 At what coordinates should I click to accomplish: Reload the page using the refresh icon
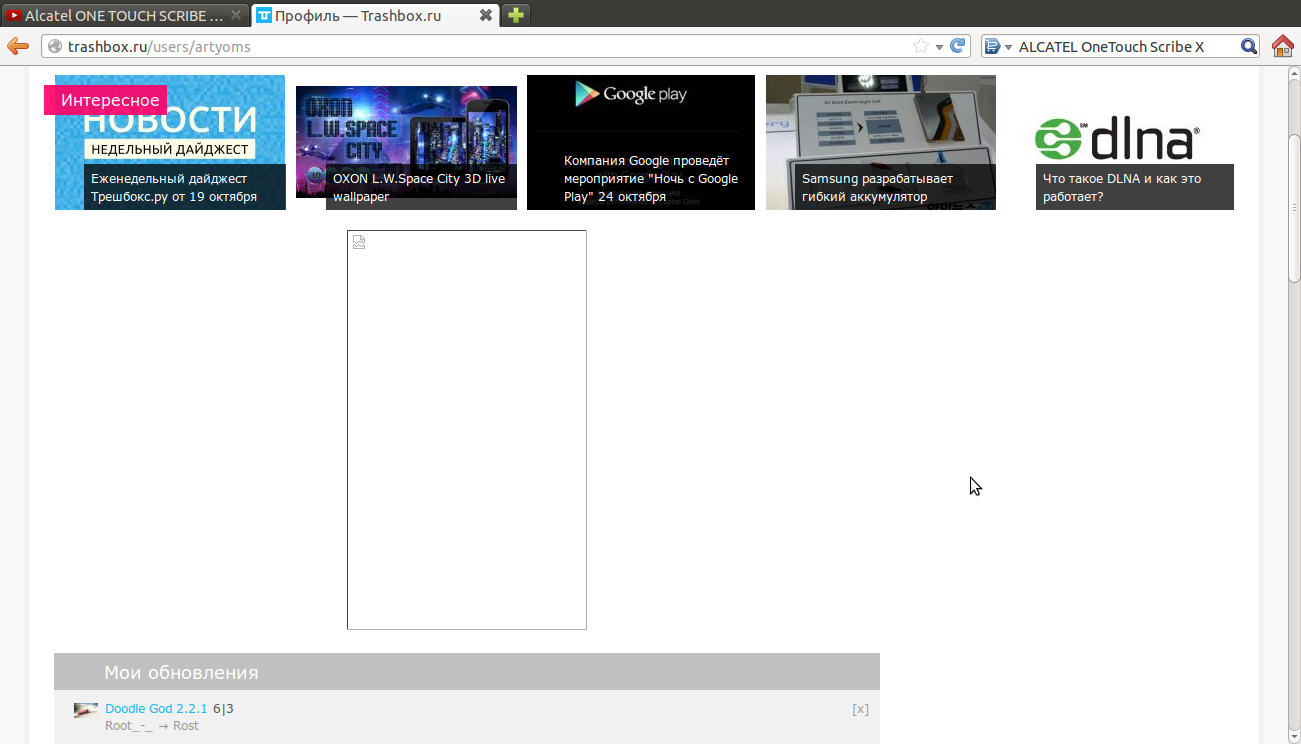click(959, 46)
